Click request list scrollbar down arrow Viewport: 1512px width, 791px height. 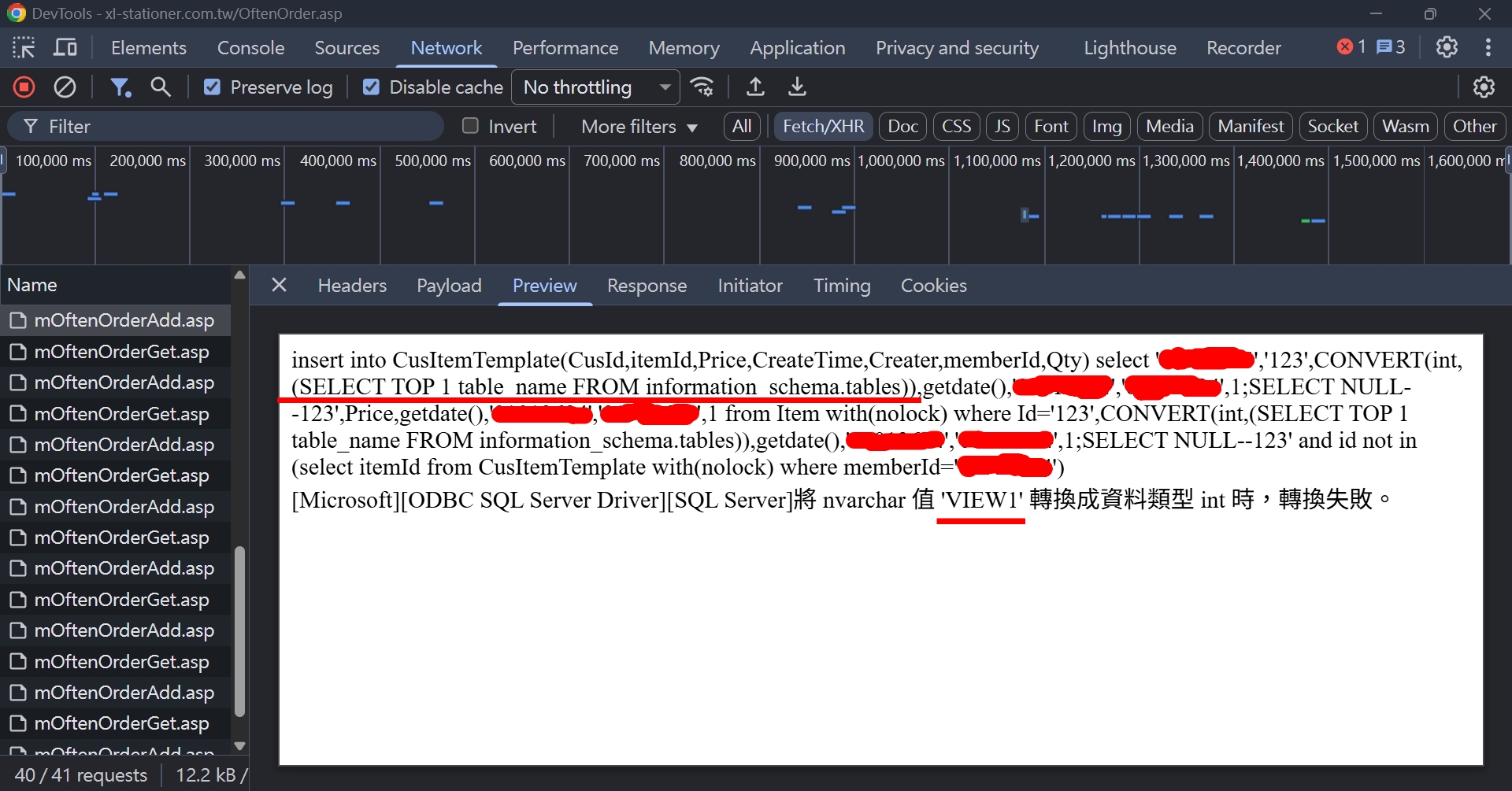[x=239, y=746]
